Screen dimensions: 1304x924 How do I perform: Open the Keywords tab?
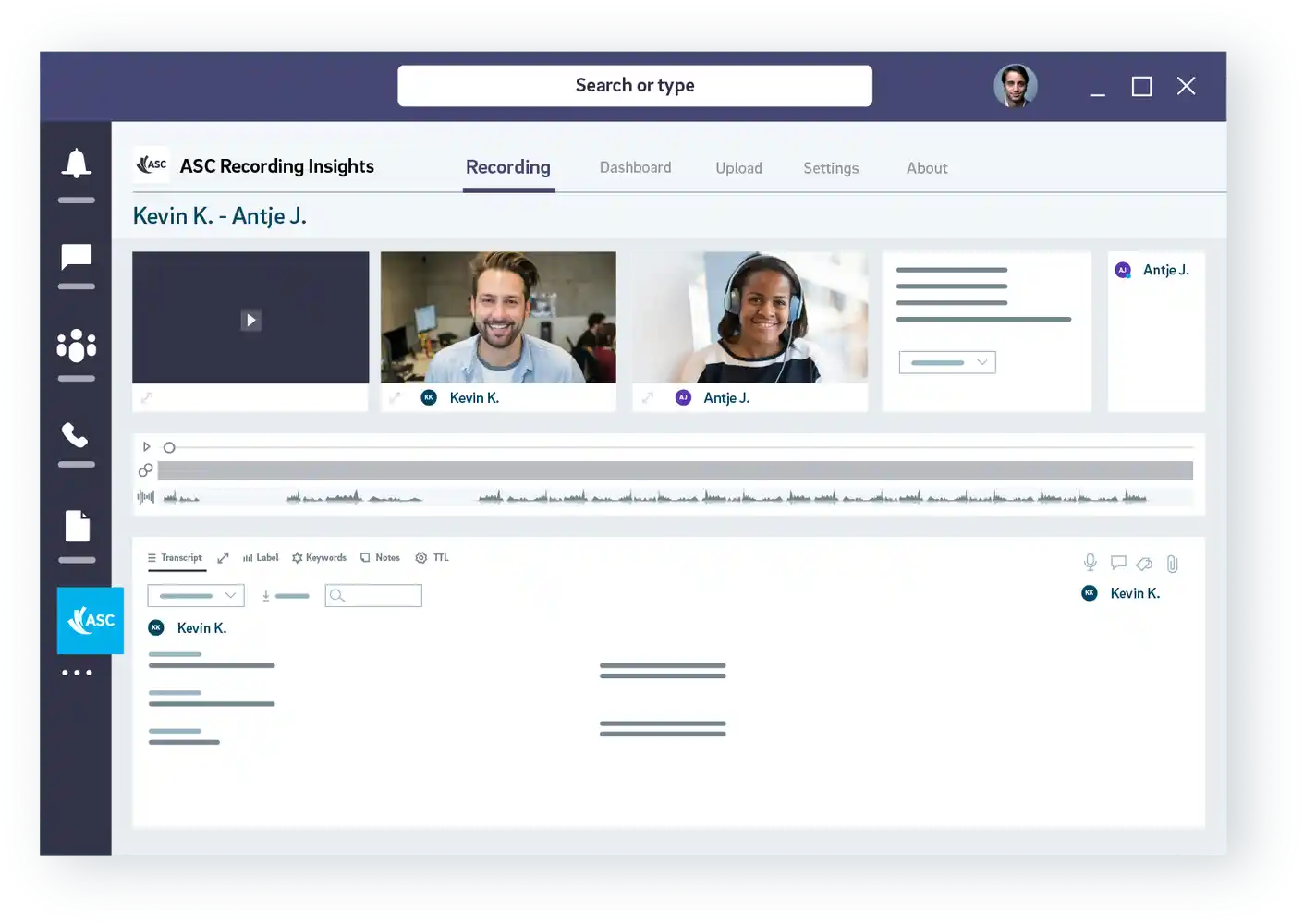[319, 558]
